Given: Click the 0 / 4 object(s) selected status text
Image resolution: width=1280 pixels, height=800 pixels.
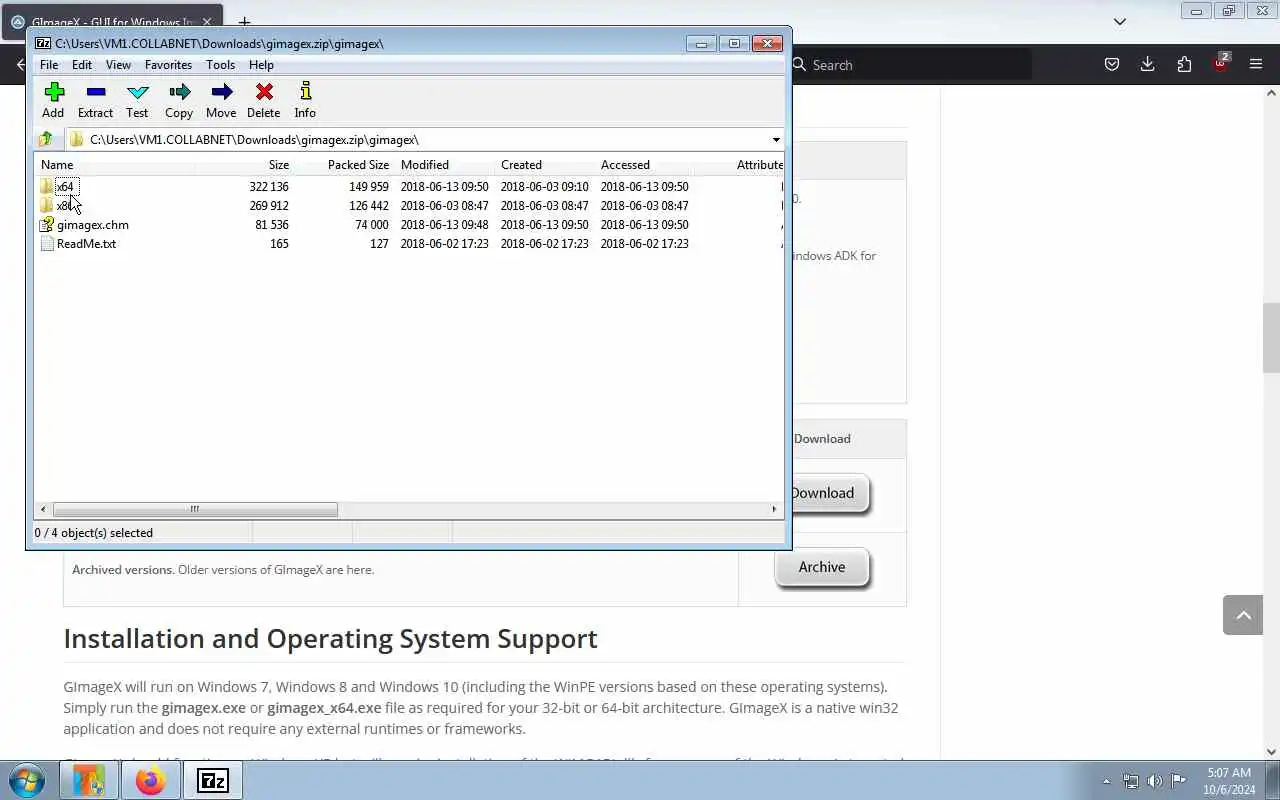Looking at the screenshot, I should coord(94,533).
